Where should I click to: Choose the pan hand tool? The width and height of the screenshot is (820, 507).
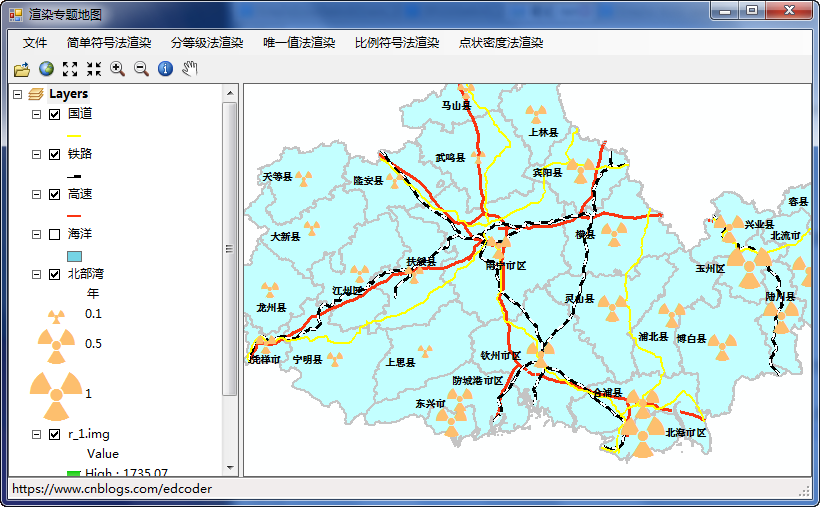pos(190,69)
